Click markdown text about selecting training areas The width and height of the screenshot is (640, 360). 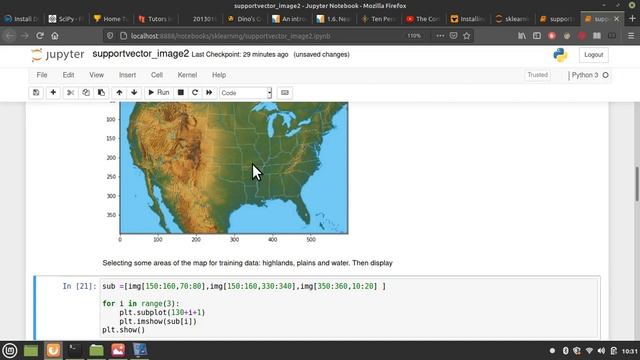(247, 263)
